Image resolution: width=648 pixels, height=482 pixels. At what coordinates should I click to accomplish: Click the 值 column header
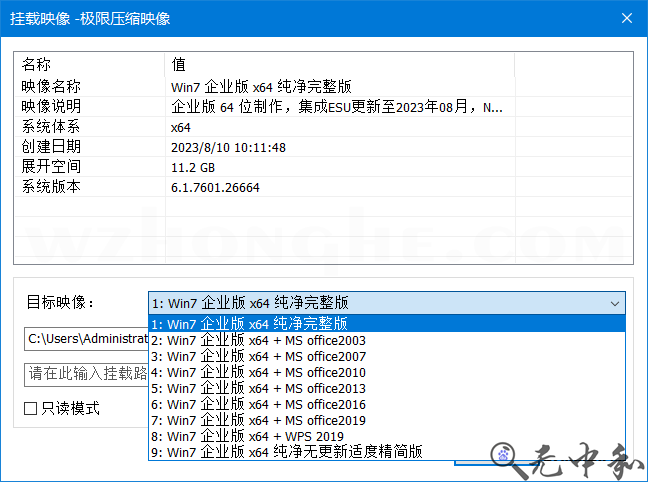point(340,64)
